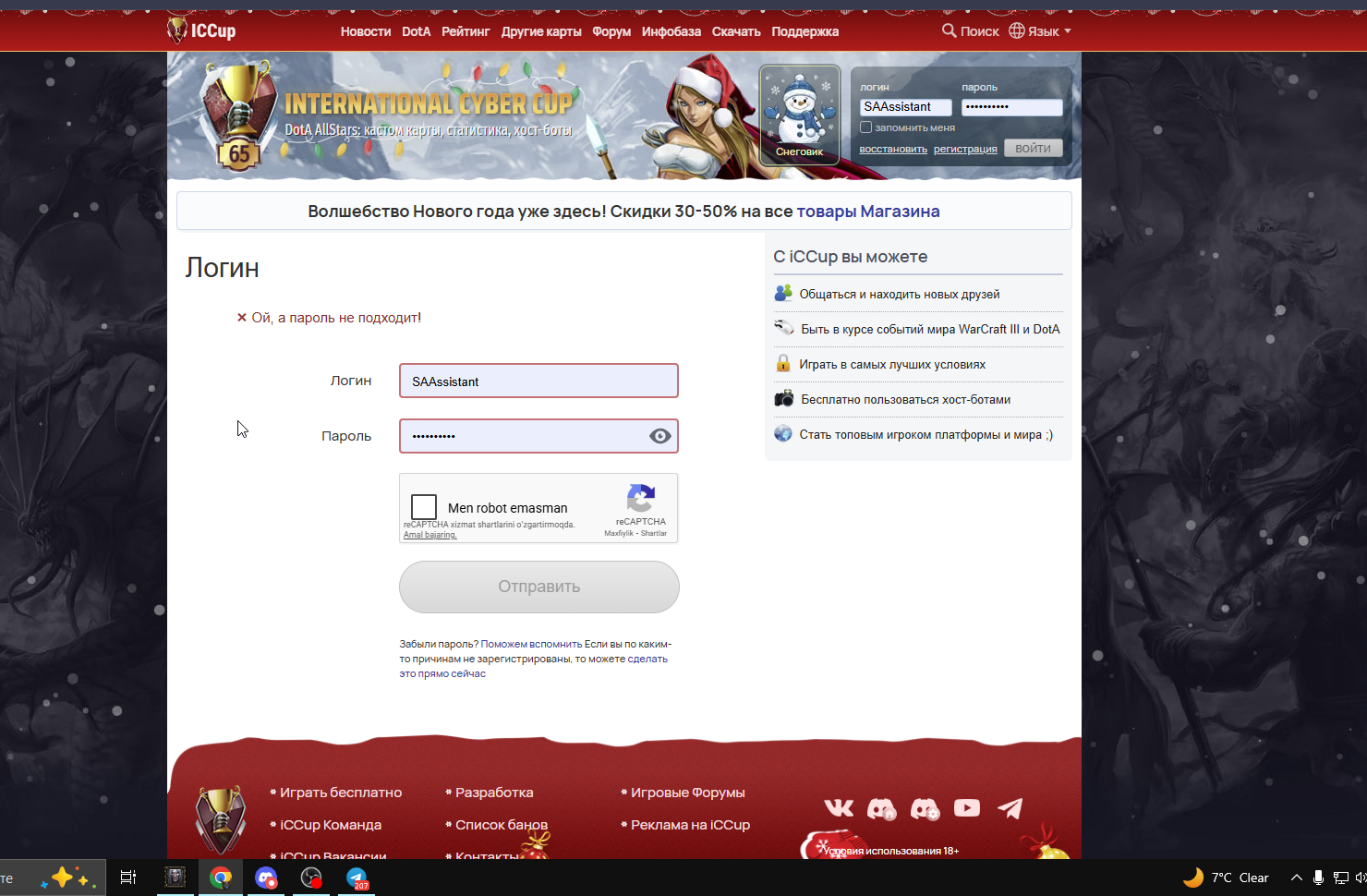Click the Отправить submit button
This screenshot has height=896, width=1367.
539,587
